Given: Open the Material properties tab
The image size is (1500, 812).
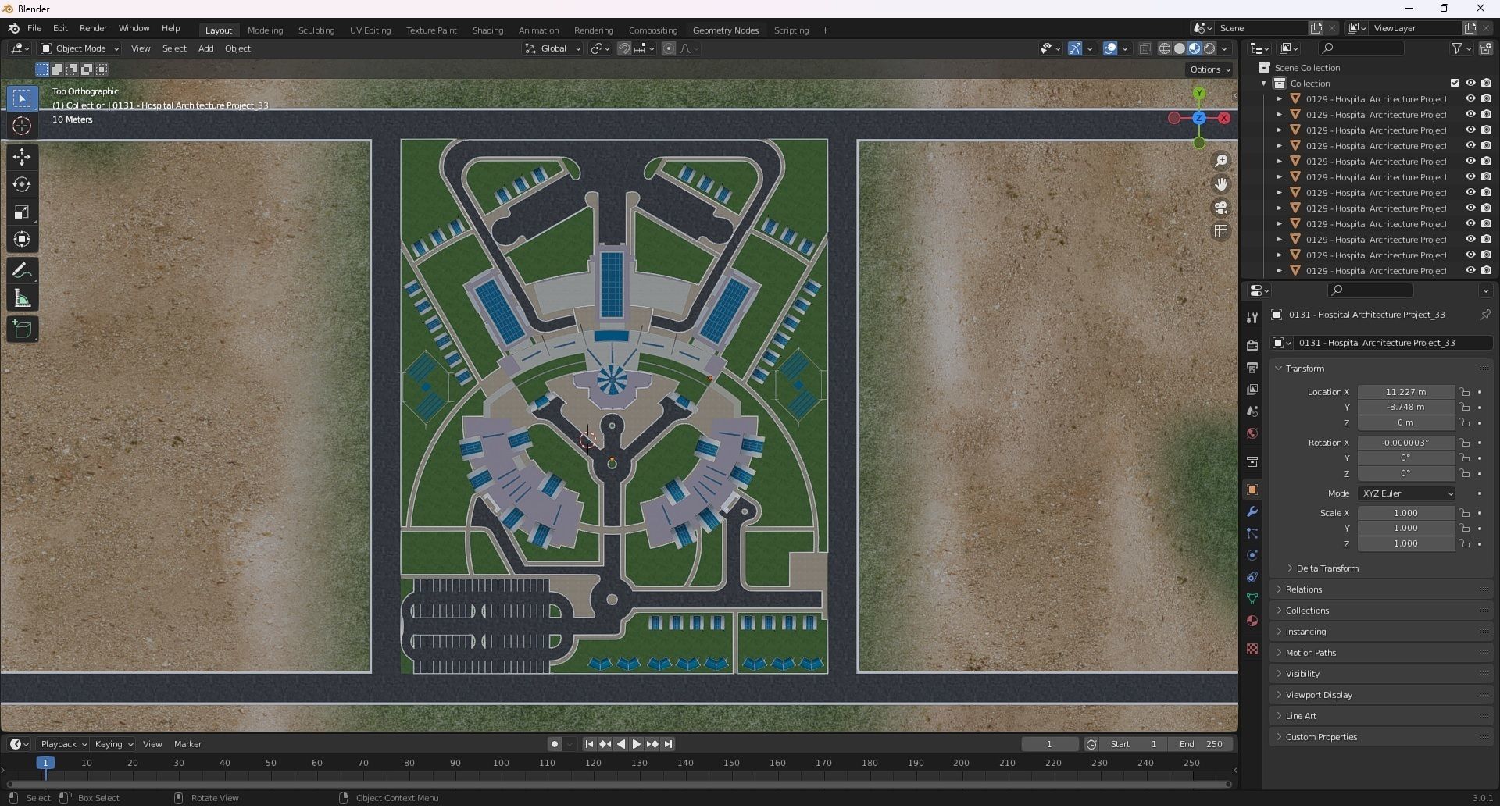Looking at the screenshot, I should [x=1252, y=621].
